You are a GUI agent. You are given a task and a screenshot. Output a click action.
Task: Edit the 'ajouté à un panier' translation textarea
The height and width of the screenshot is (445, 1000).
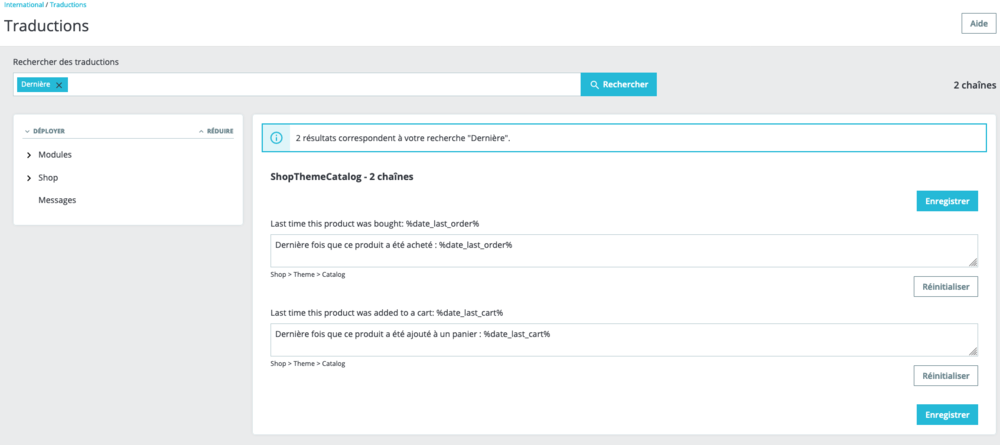point(624,340)
